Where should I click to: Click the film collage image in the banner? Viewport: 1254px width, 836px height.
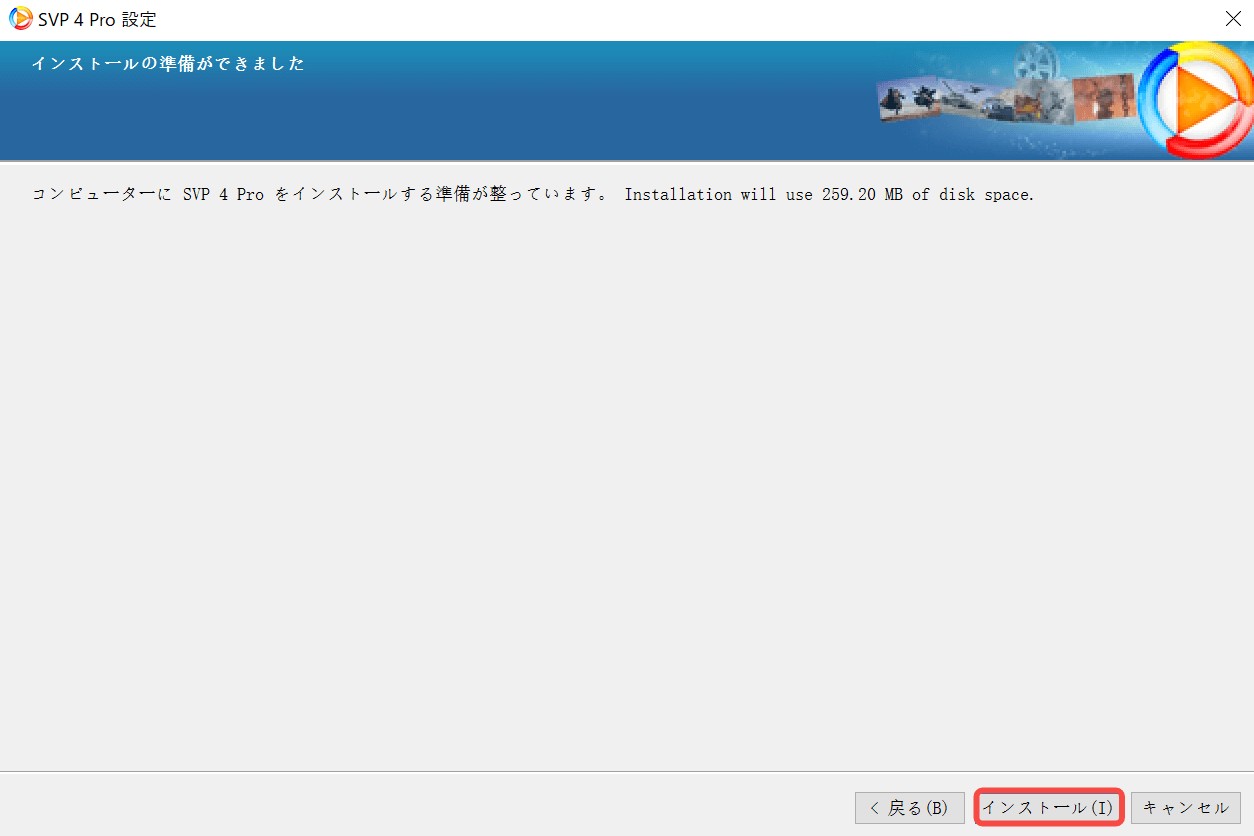pyautogui.click(x=1007, y=86)
